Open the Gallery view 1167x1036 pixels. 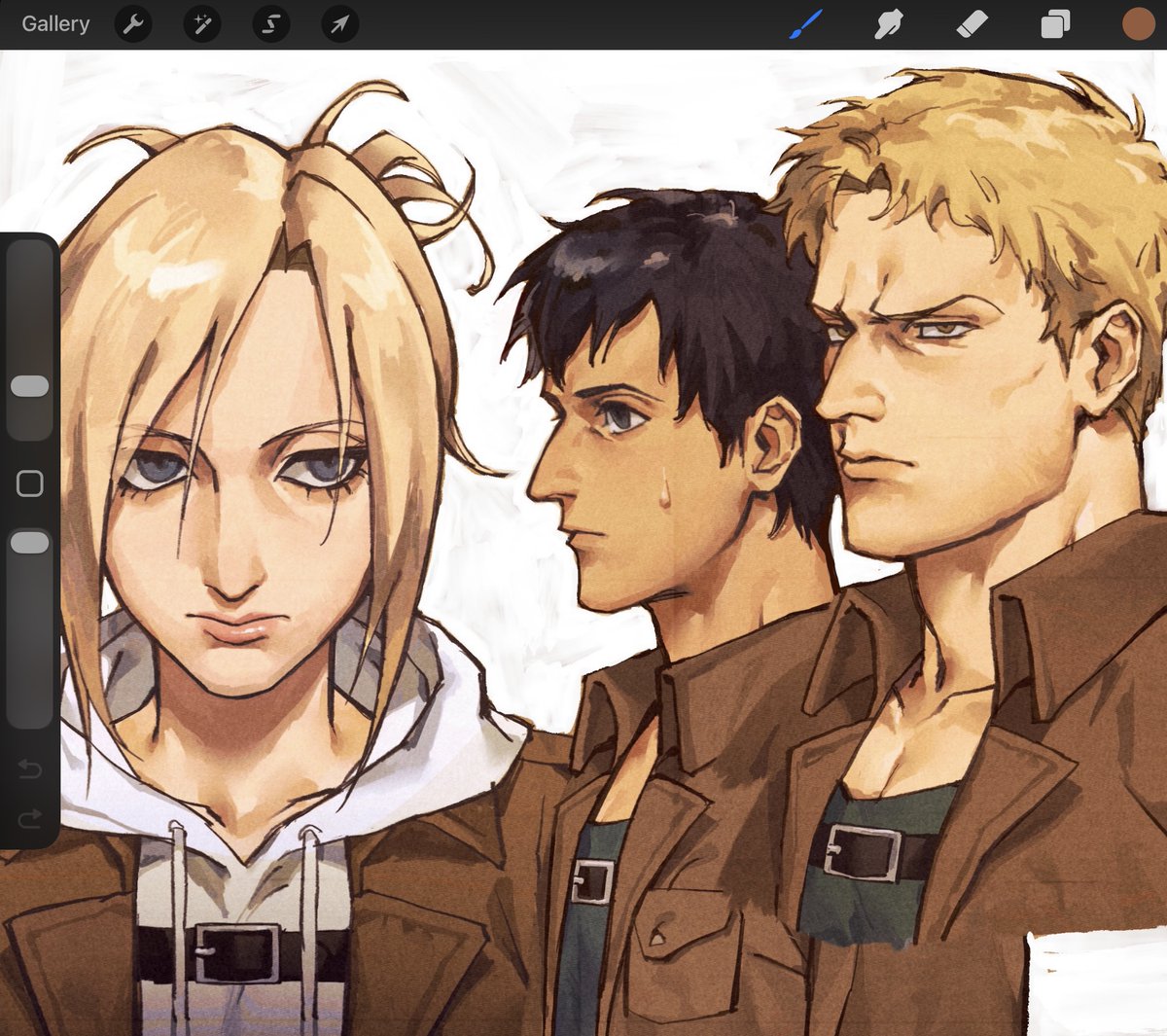point(55,23)
